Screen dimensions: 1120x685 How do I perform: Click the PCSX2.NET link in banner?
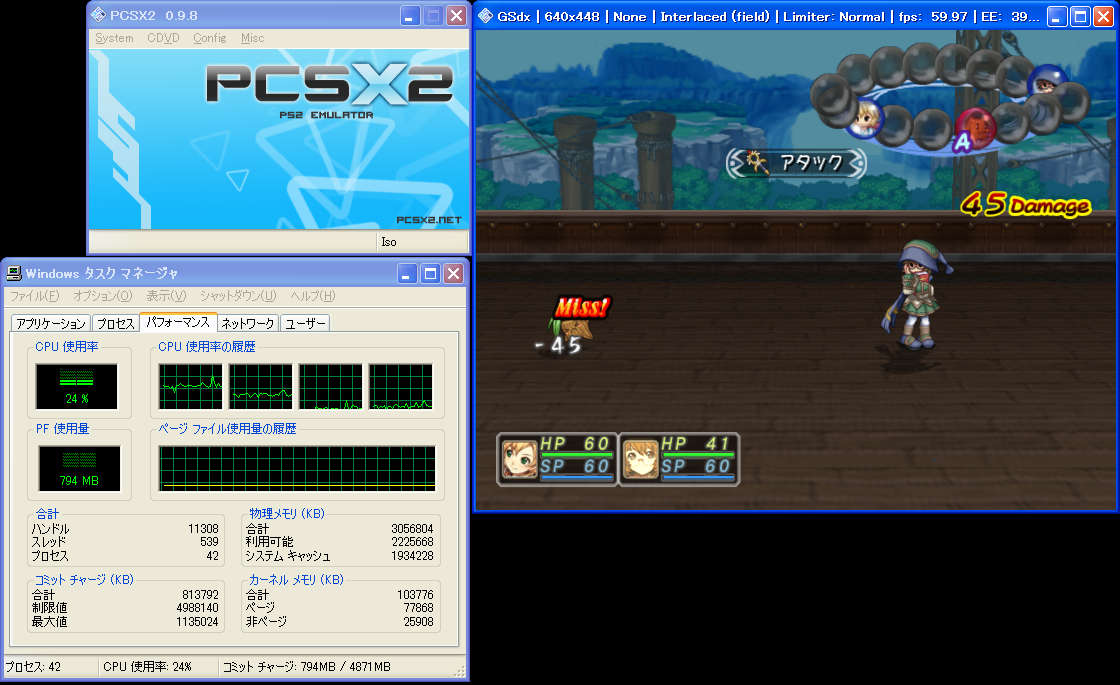point(429,220)
